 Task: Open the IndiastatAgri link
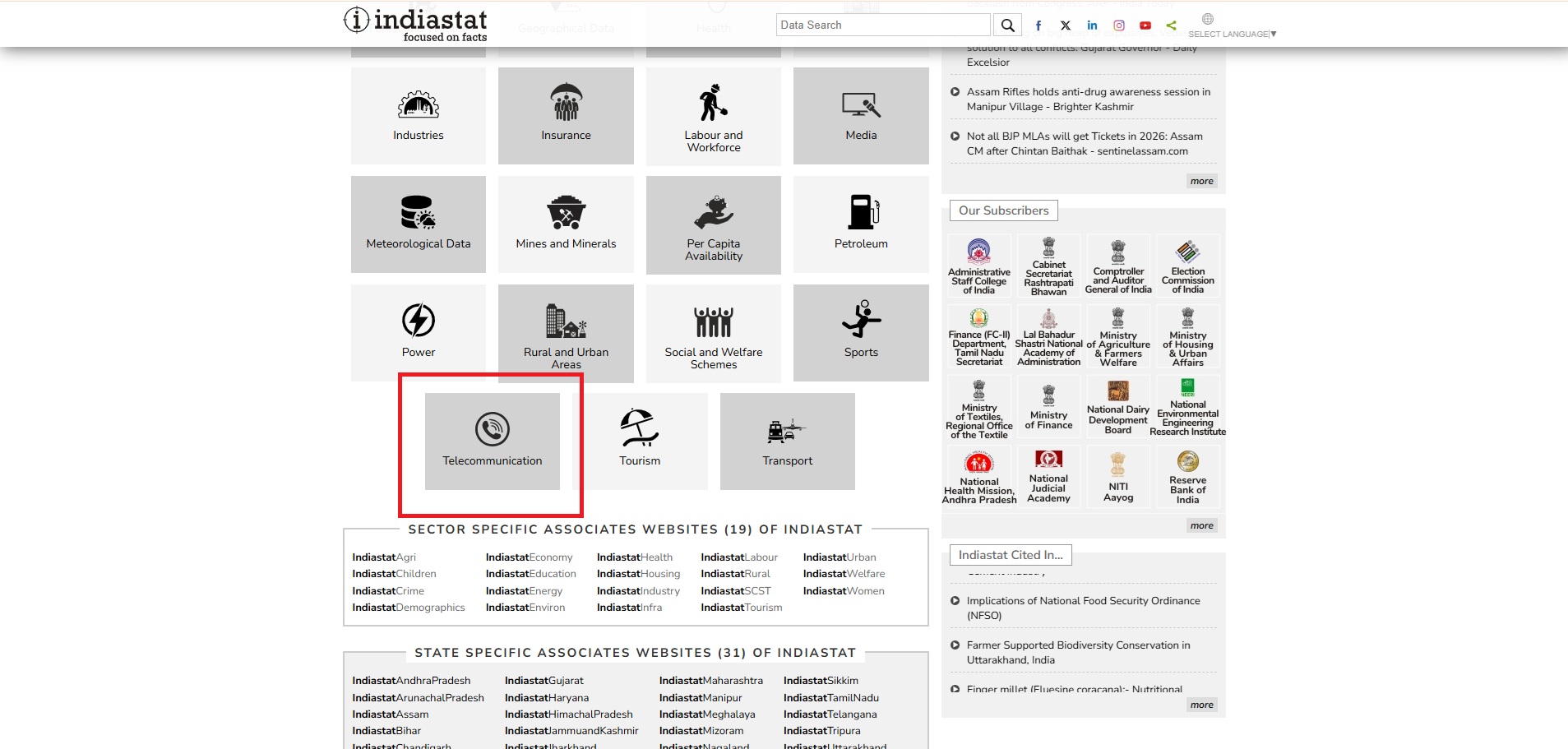coord(384,557)
